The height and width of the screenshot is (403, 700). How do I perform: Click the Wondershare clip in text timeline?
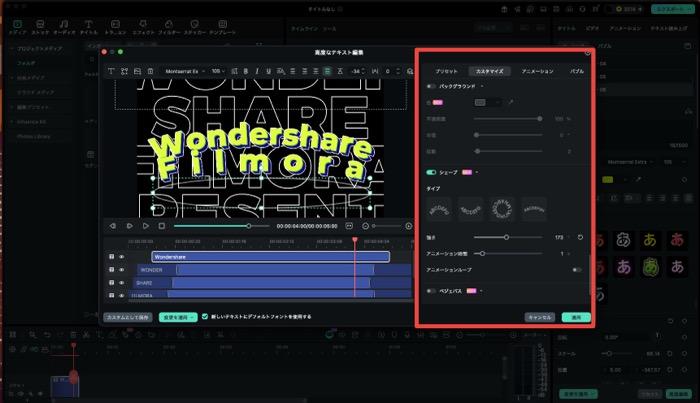pos(271,257)
